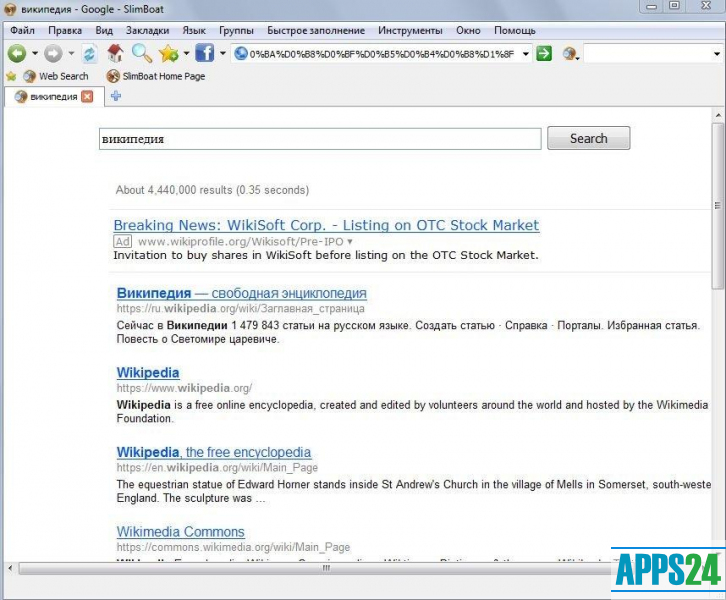Click URL text https://commons.wikimedia.org/wiki/Main_Page
Viewport: 726px width, 600px height.
(x=233, y=547)
